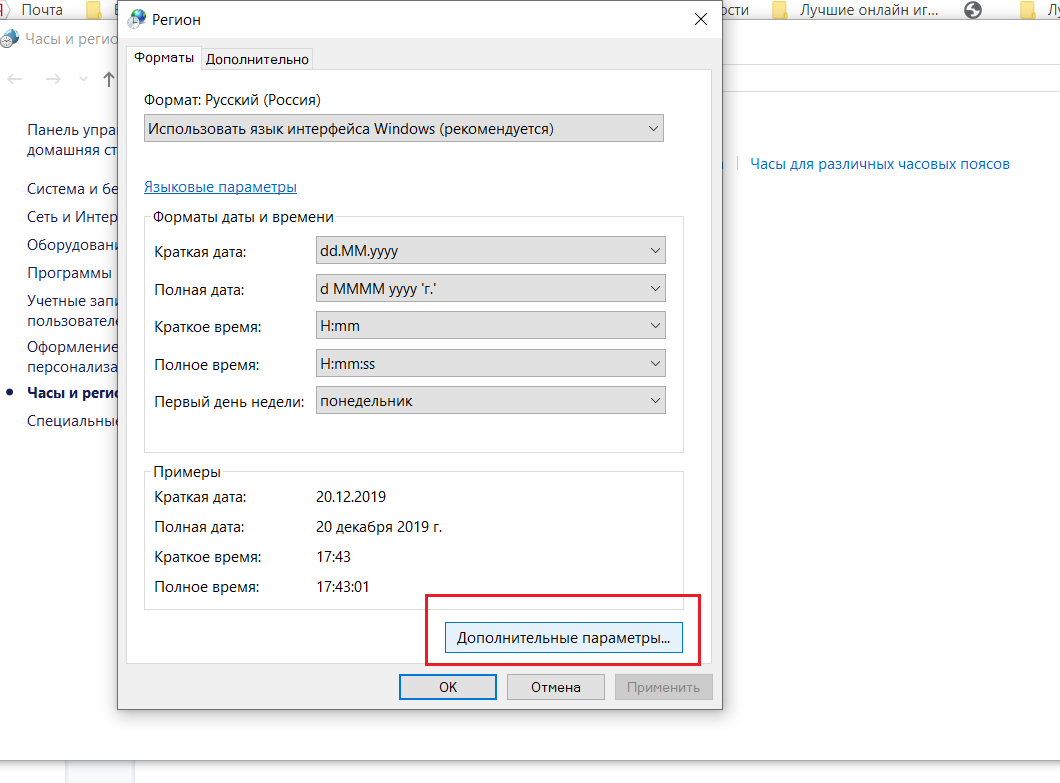
Task: Click the clock icon beside Часы и регион
Action: [9, 40]
